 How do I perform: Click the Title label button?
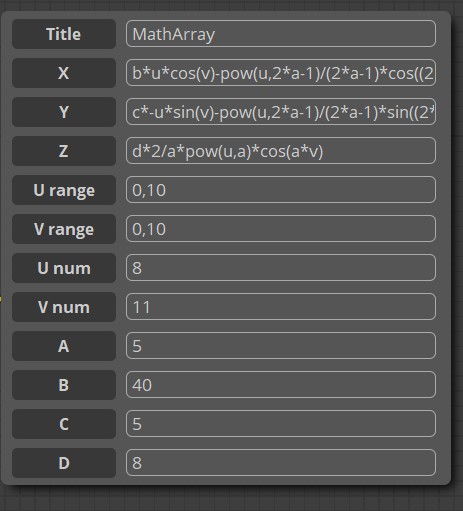point(64,34)
